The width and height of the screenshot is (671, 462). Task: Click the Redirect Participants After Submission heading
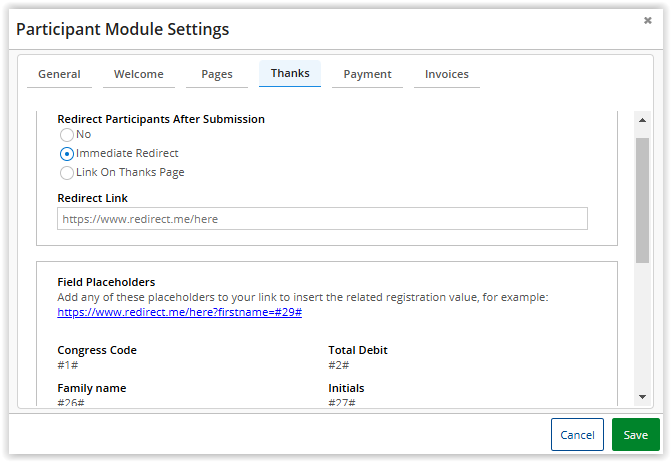coord(161,119)
